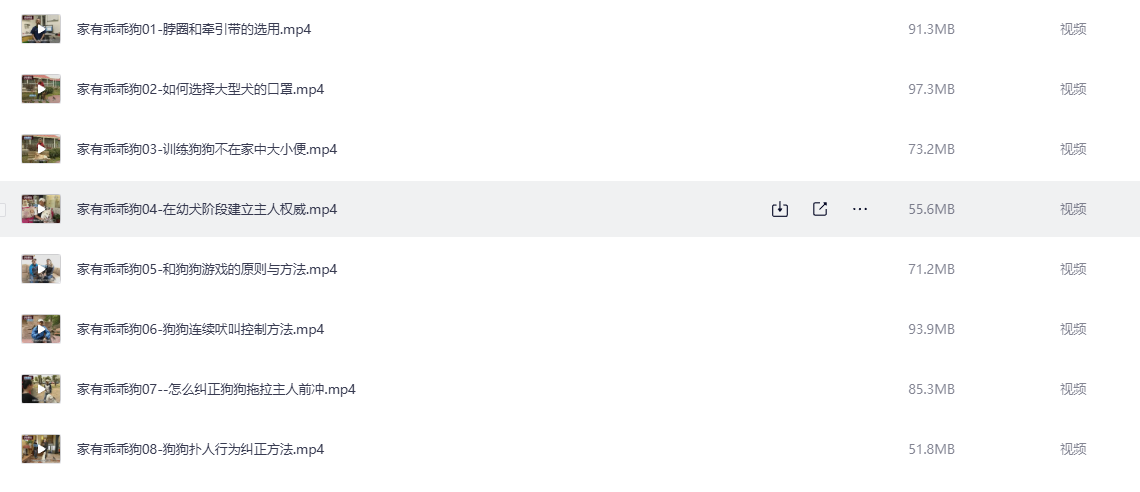Click file name 家有乖乖狗04-在幼犬阶段建立主人权威.mp4
The width and height of the screenshot is (1140, 492).
tap(207, 209)
